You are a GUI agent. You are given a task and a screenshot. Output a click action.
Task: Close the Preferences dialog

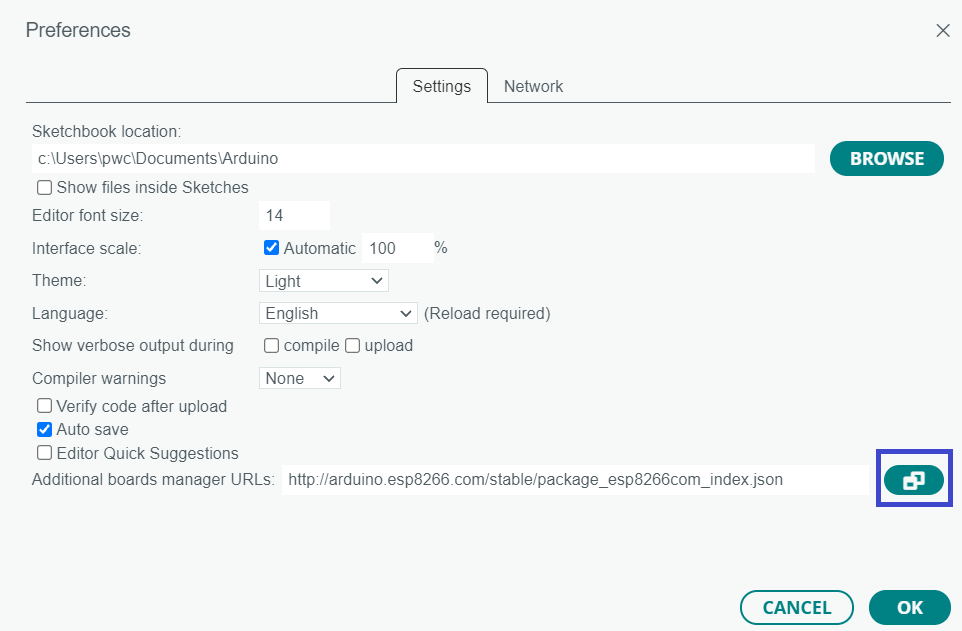(x=942, y=30)
